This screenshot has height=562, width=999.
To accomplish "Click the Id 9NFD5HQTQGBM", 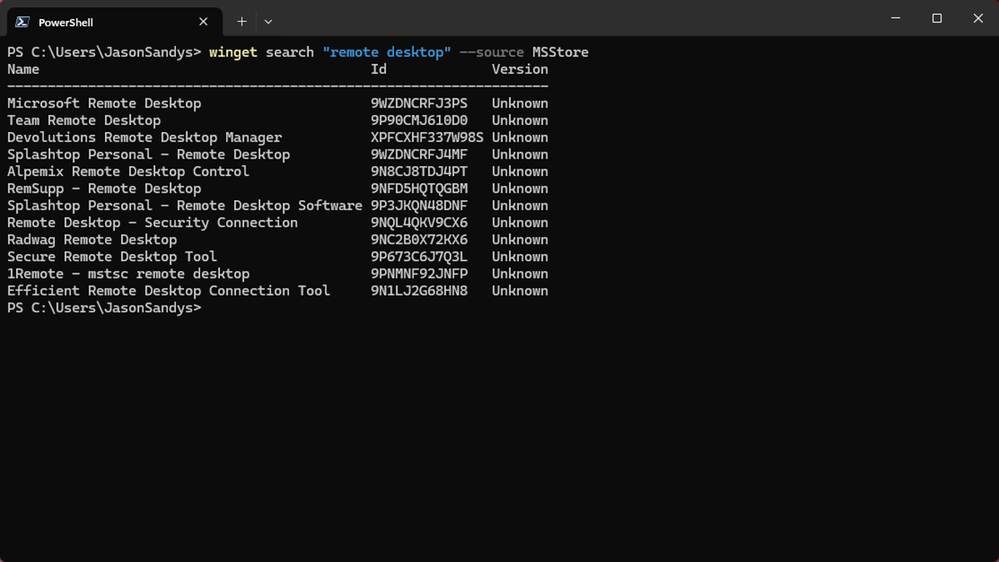I will click(419, 189).
